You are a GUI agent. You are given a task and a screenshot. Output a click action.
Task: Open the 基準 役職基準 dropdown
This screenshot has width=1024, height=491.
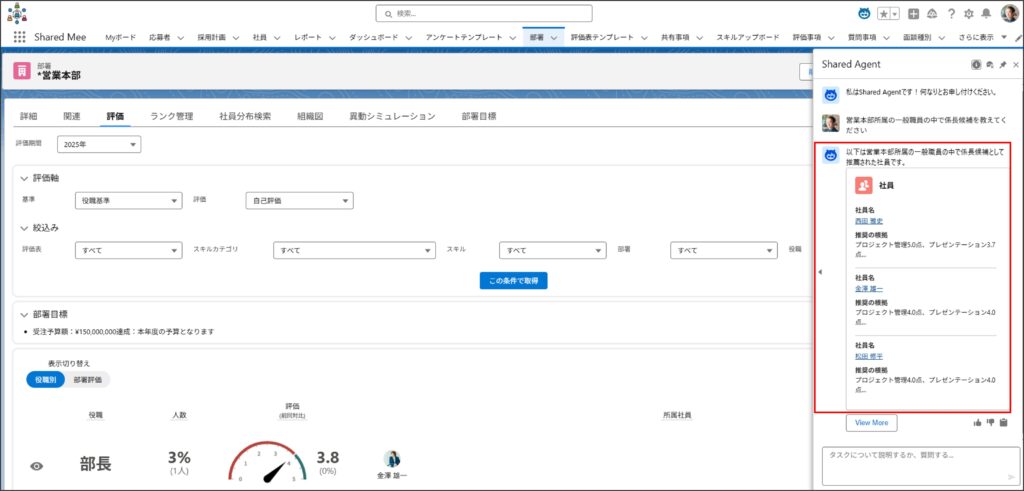pos(128,201)
